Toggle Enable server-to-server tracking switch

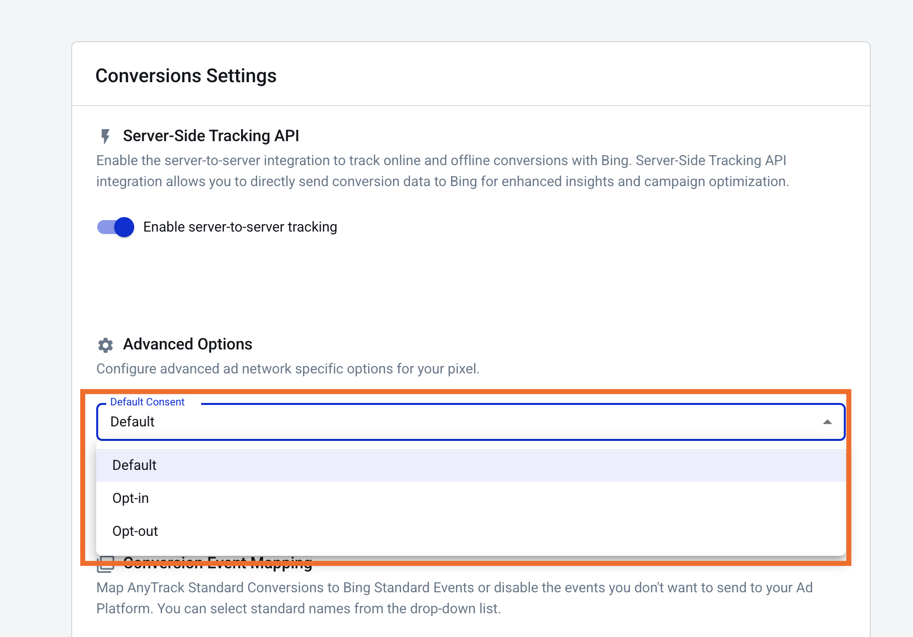[x=115, y=227]
